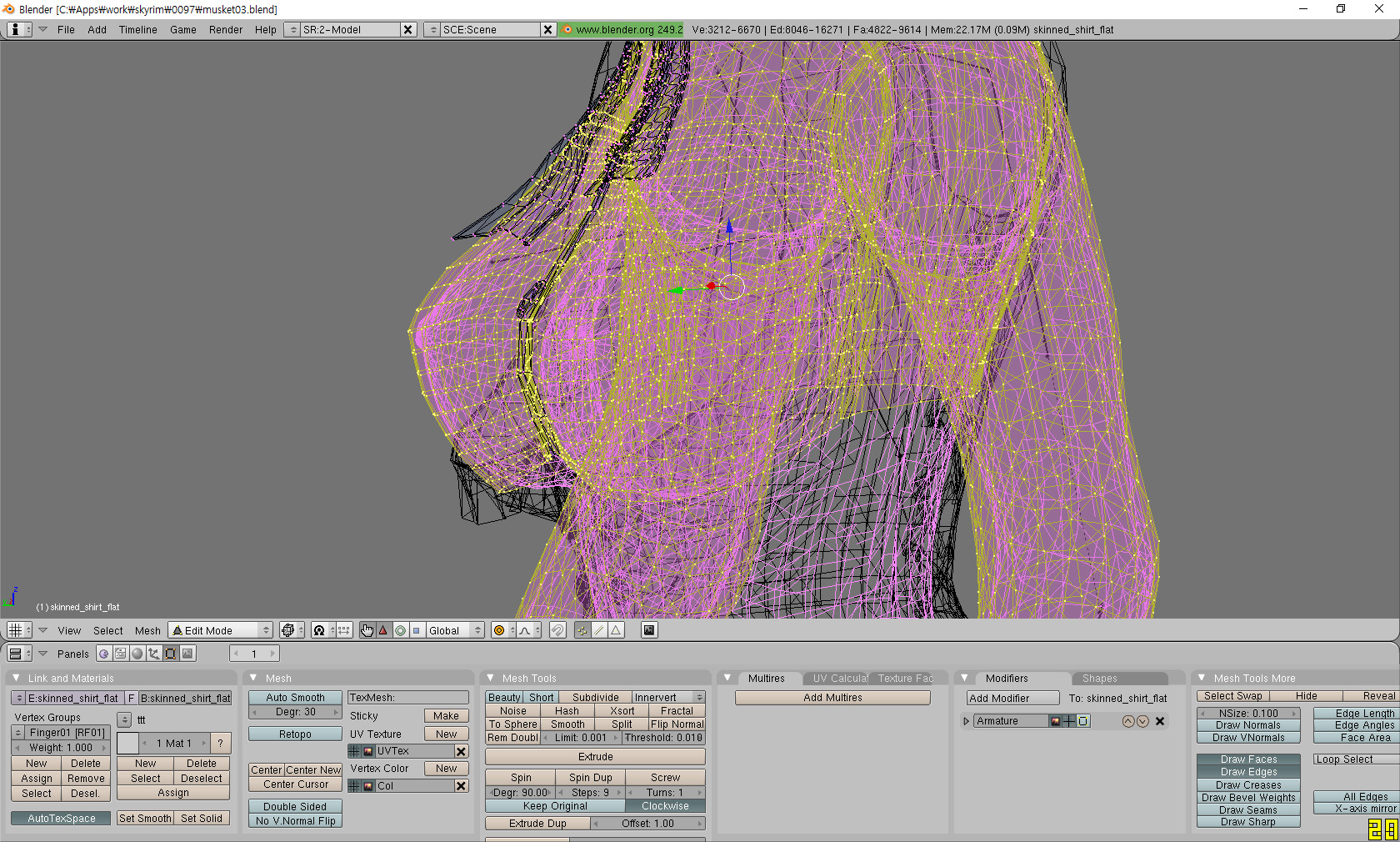This screenshot has height=842, width=1400.
Task: Click the TexMesh input field
Action: click(408, 698)
